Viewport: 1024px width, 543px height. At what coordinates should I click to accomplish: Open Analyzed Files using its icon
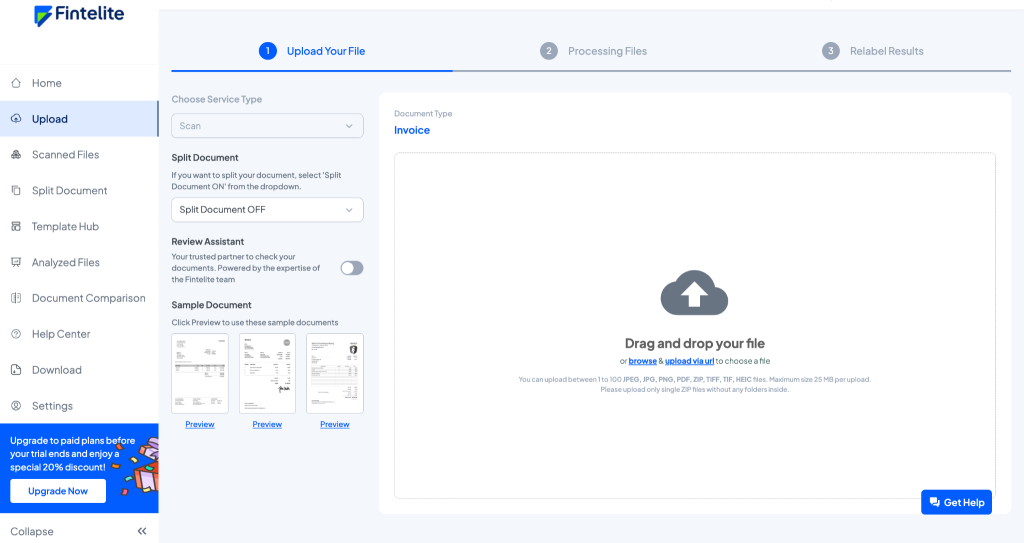[x=16, y=263]
